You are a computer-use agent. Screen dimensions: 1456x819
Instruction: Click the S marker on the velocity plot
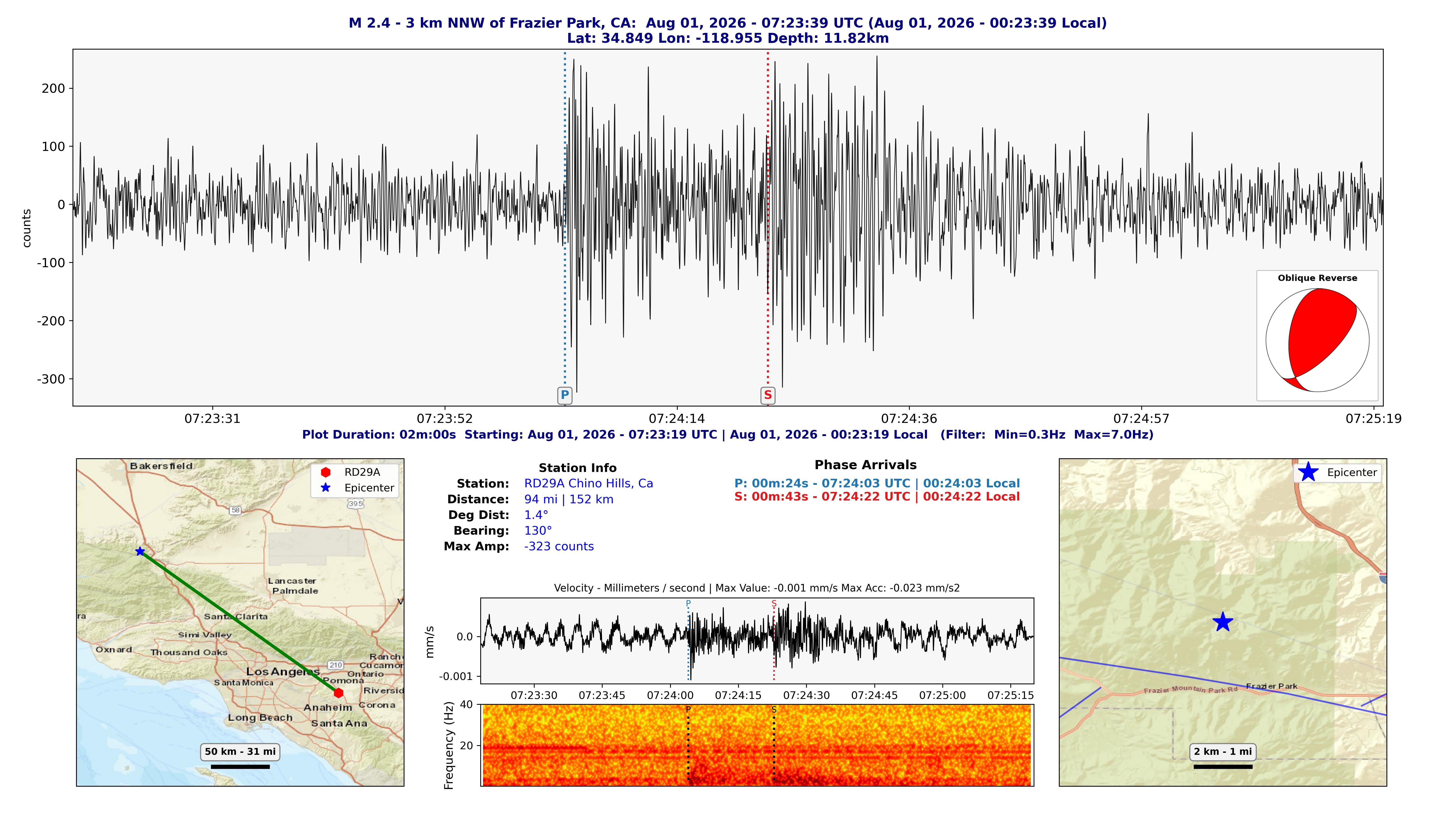(x=774, y=604)
